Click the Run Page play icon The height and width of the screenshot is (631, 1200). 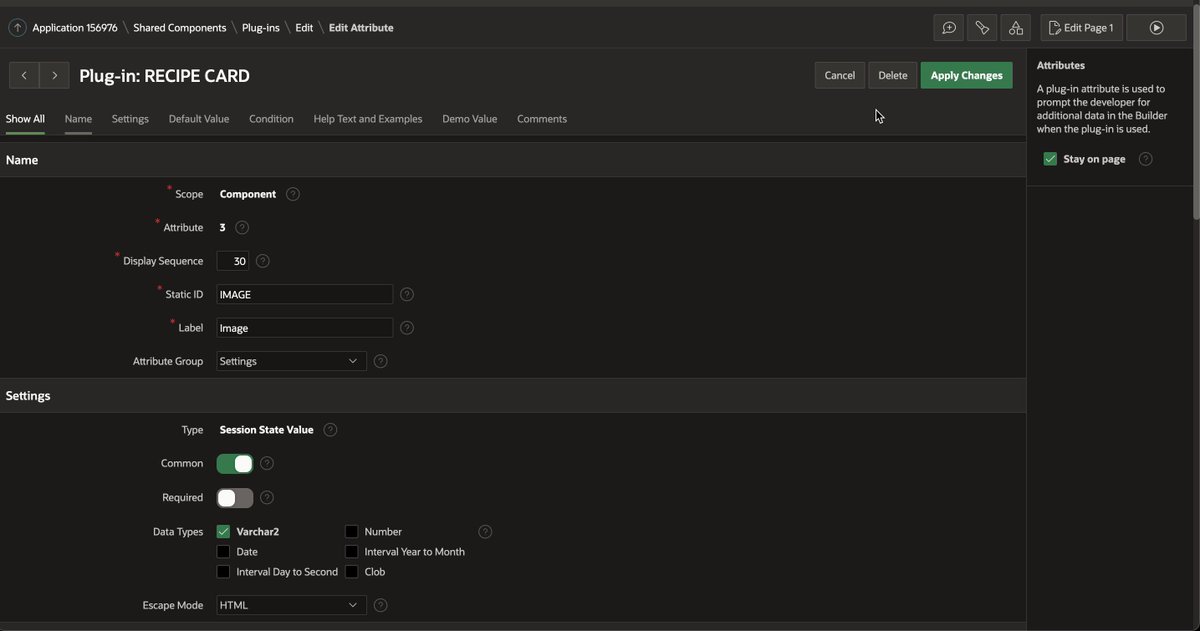[x=1156, y=28]
